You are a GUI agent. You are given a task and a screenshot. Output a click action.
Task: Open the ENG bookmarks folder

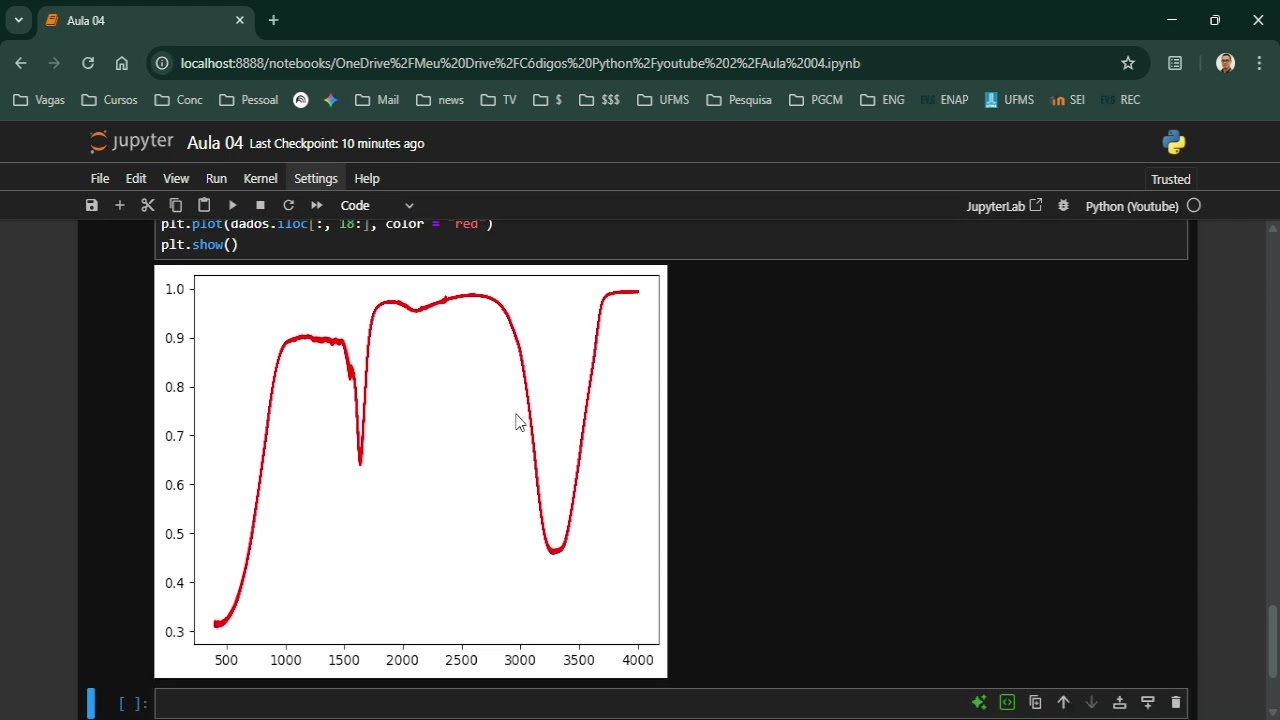(881, 100)
